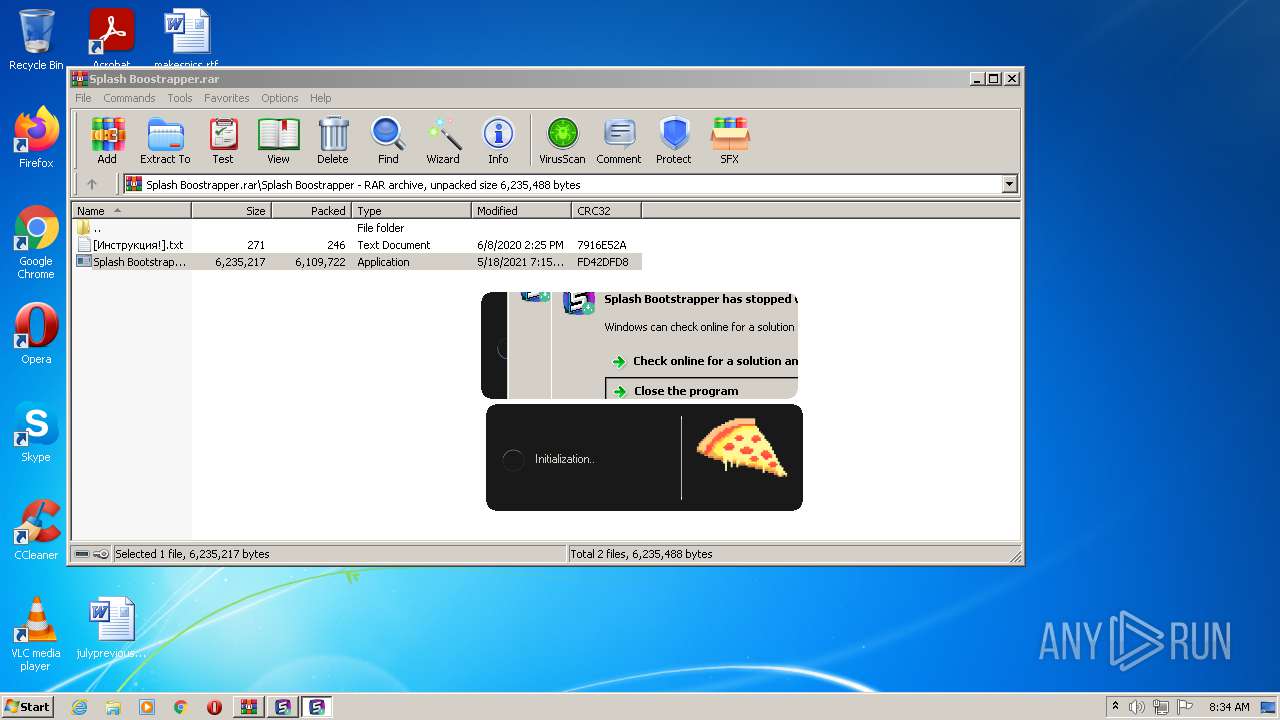The image size is (1280, 720).
Task: Run VirusScan on the archive
Action: [x=562, y=140]
